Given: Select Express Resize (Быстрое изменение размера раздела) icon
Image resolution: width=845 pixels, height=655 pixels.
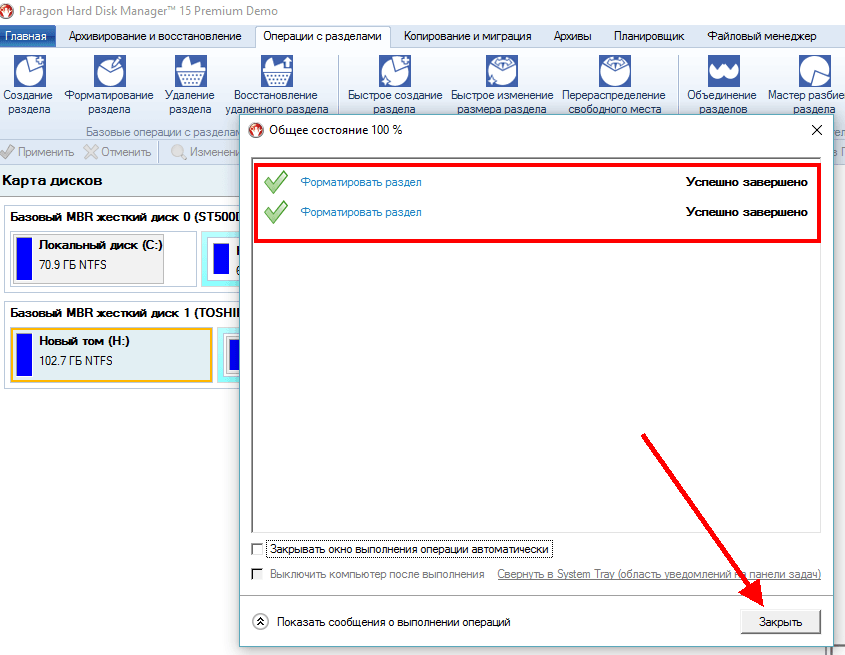Looking at the screenshot, I should tap(501, 73).
